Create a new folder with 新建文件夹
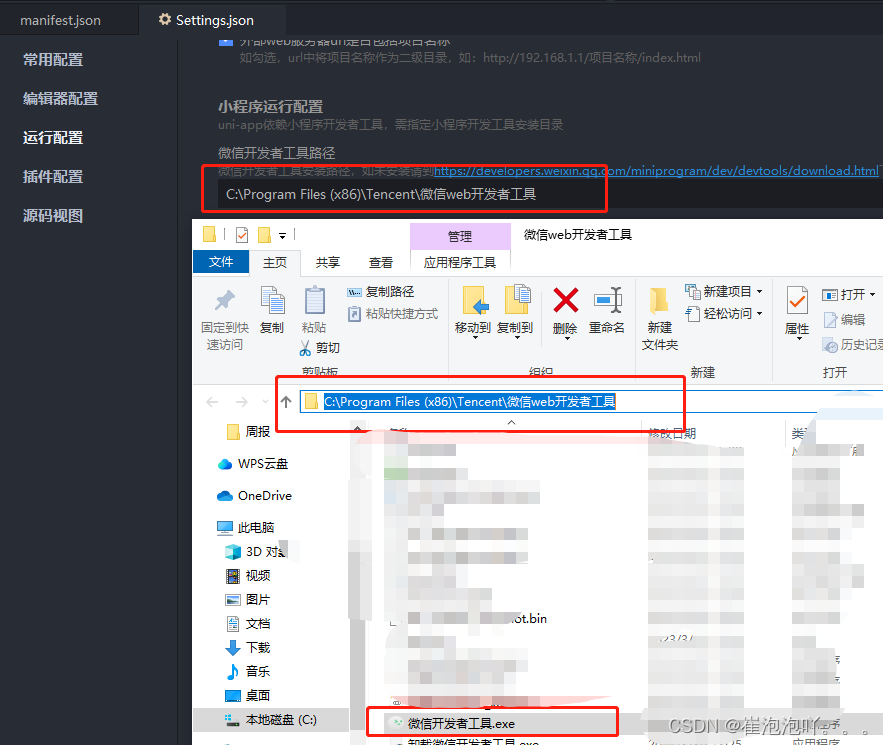Screen dimensions: 883x745 (660, 319)
